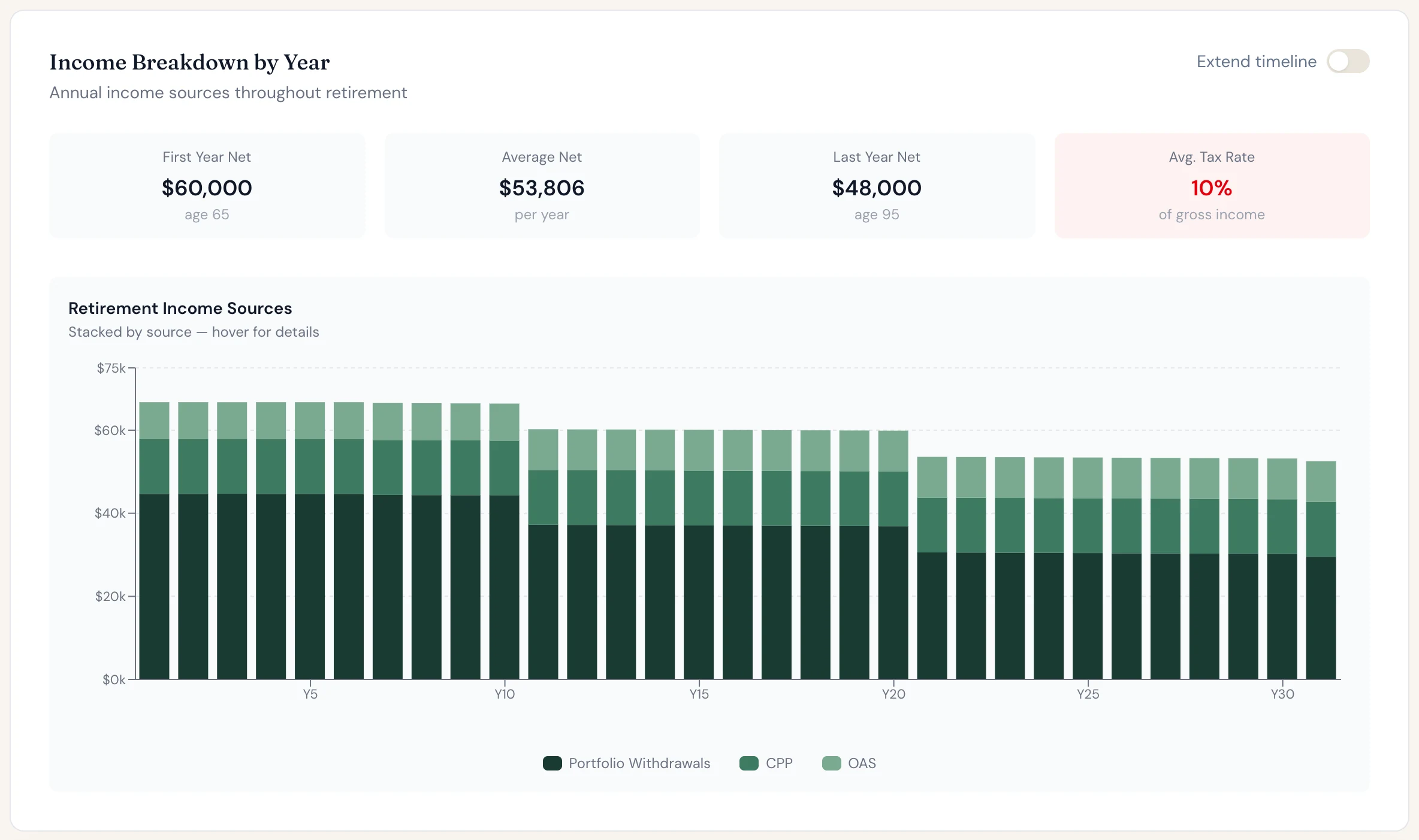Click the CPP legend swatch
This screenshot has width=1419, height=840.
tap(749, 763)
